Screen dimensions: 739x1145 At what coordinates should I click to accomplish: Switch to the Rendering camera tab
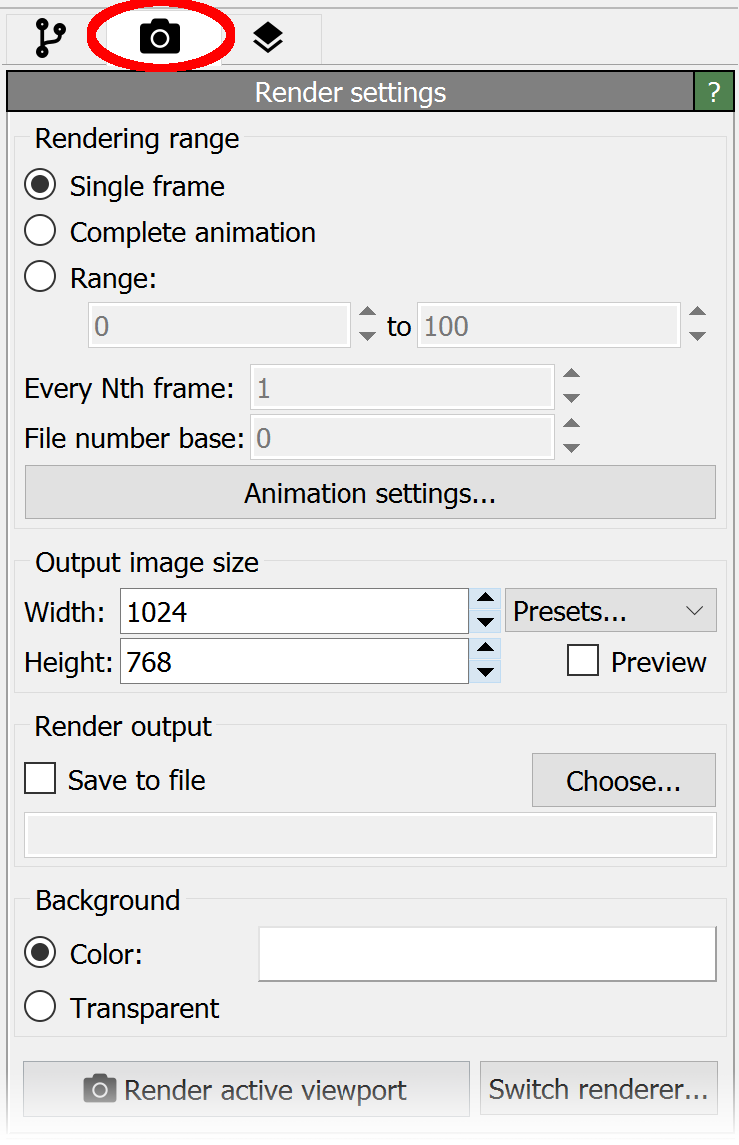(160, 38)
